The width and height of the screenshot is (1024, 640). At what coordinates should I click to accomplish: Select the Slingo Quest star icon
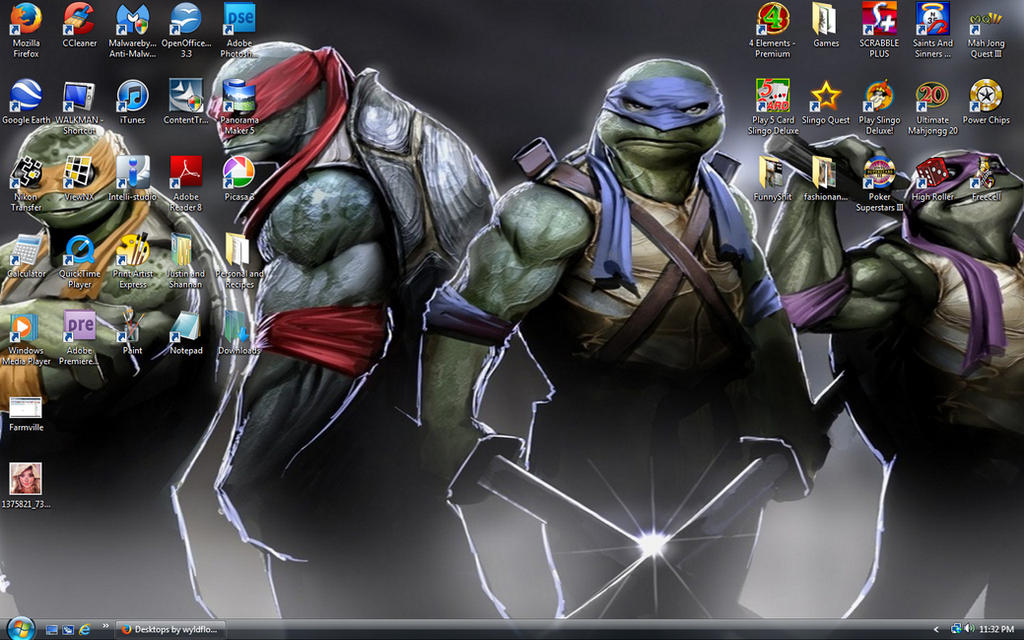pos(826,96)
